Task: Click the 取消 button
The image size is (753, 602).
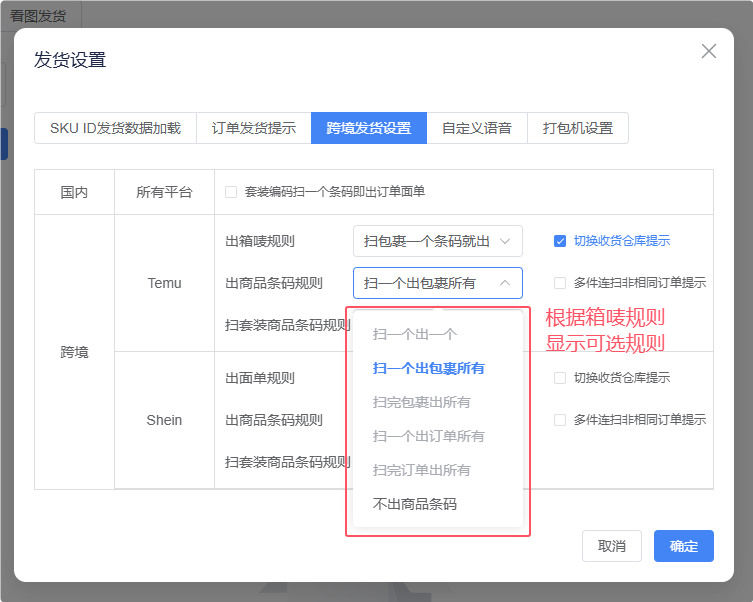Action: pyautogui.click(x=611, y=546)
